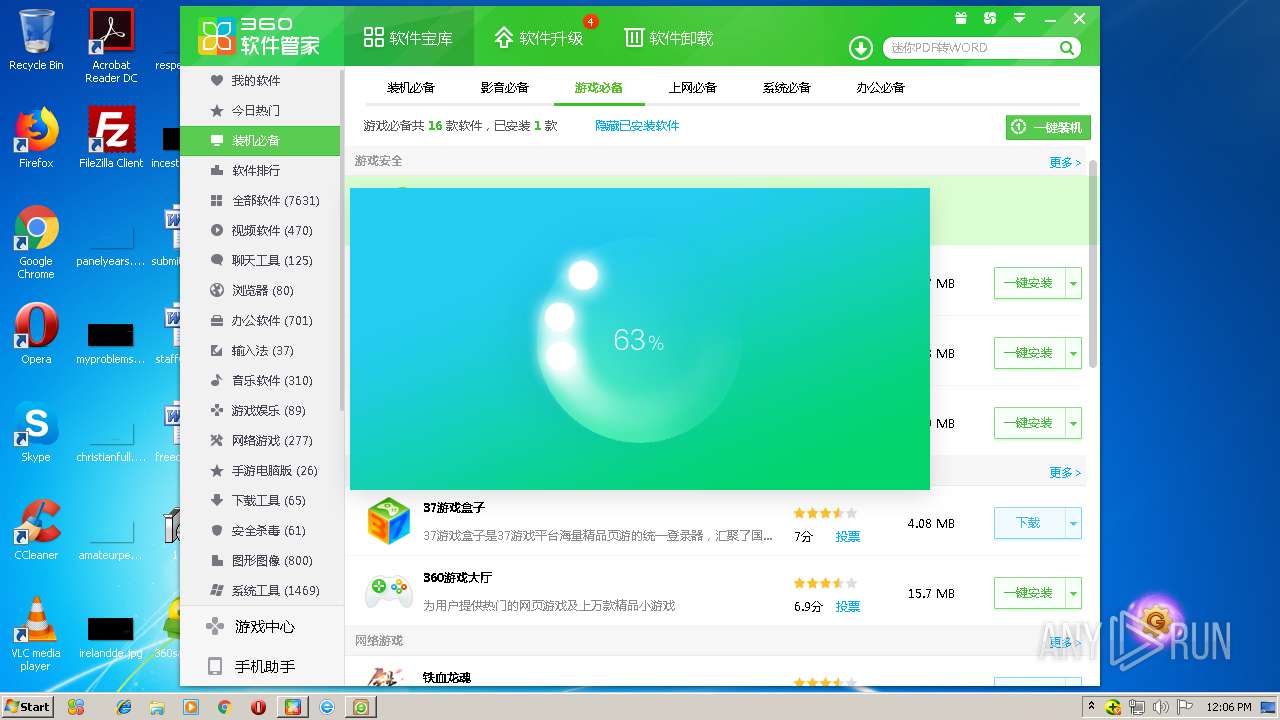The width and height of the screenshot is (1280, 720).
Task: Open VLC media player desktop shortcut
Action: (36, 634)
